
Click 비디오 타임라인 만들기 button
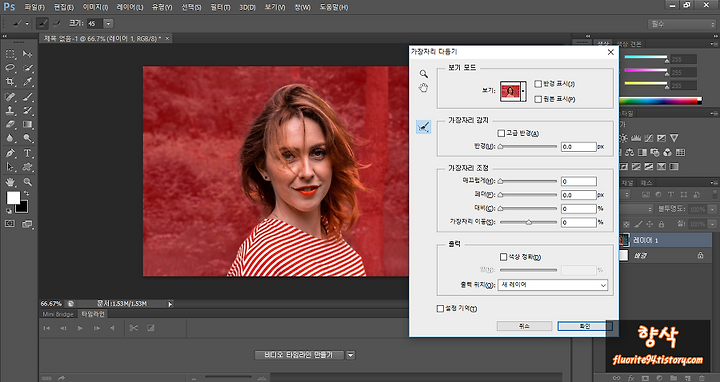tap(299, 355)
